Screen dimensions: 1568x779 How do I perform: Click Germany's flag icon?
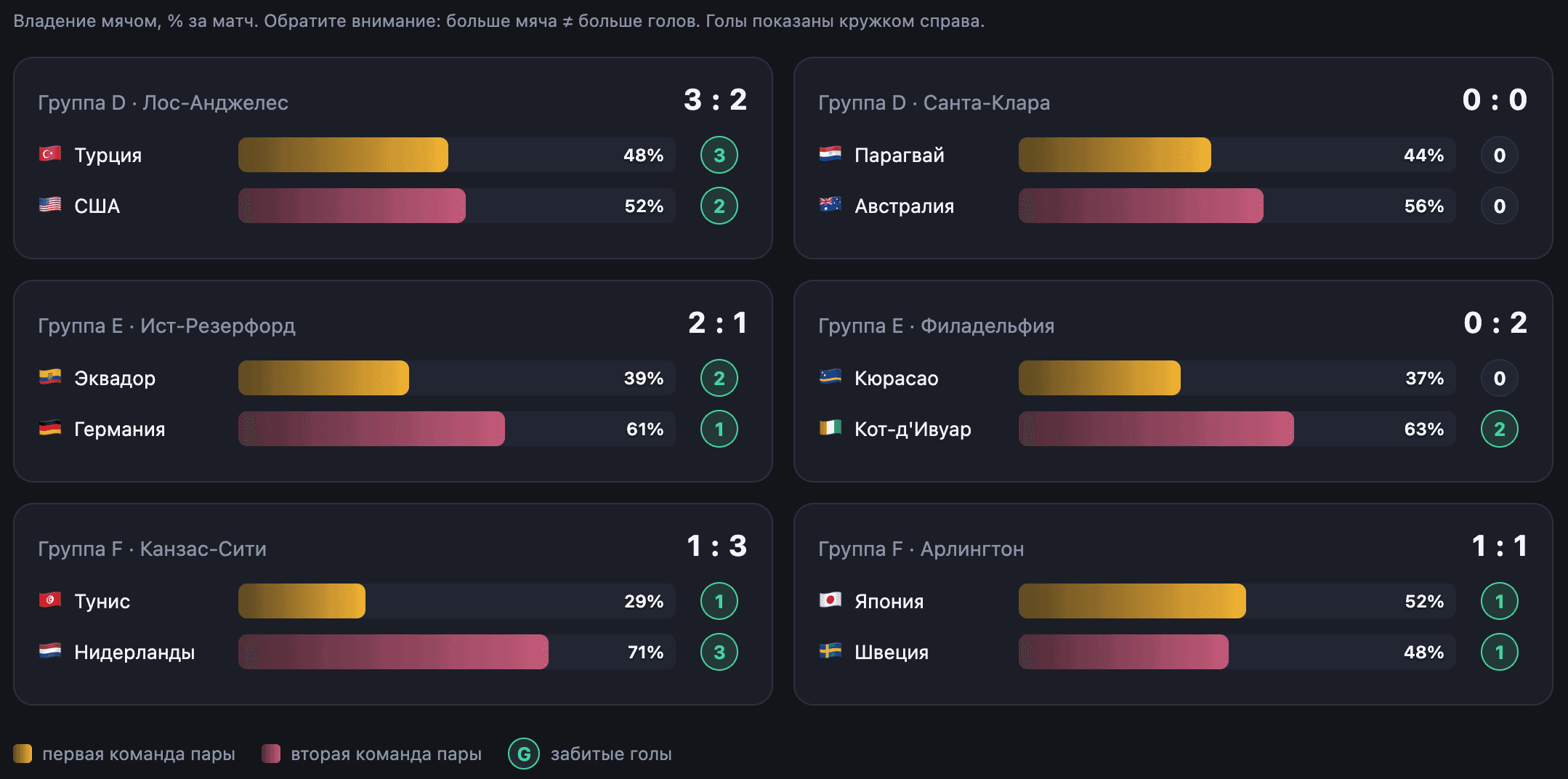[x=50, y=428]
